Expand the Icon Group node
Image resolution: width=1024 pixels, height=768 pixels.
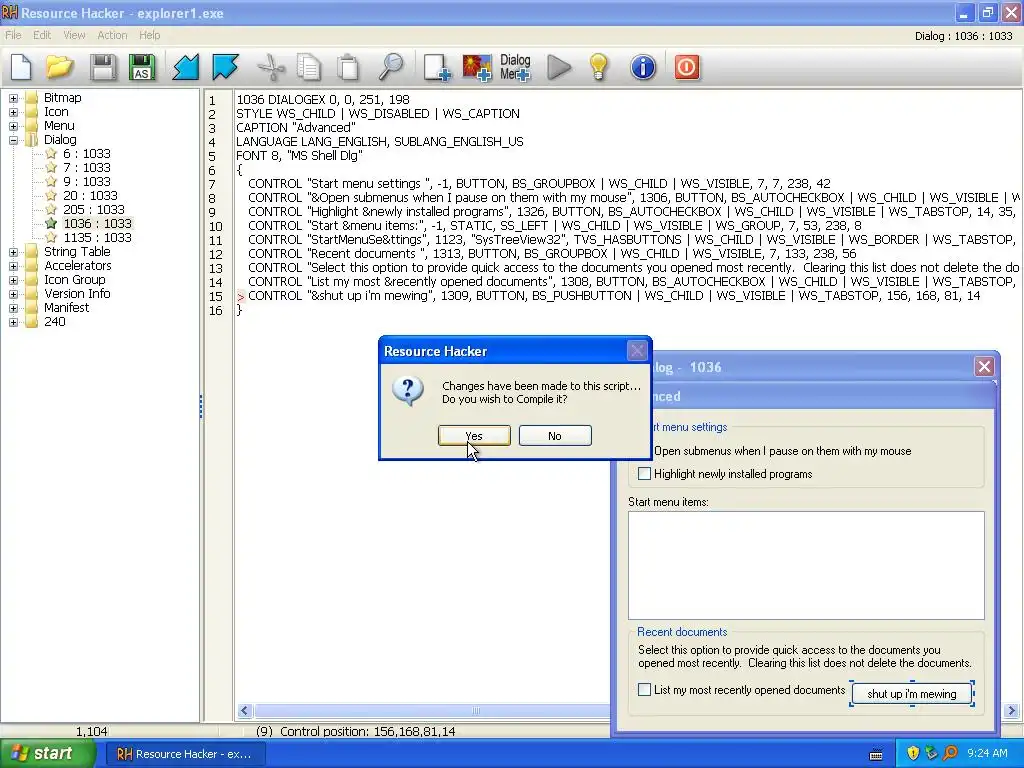(x=13, y=280)
